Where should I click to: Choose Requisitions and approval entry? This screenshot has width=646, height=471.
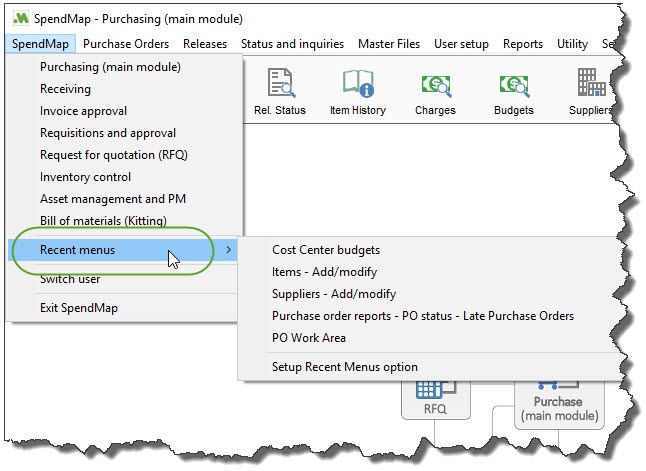(124, 133)
